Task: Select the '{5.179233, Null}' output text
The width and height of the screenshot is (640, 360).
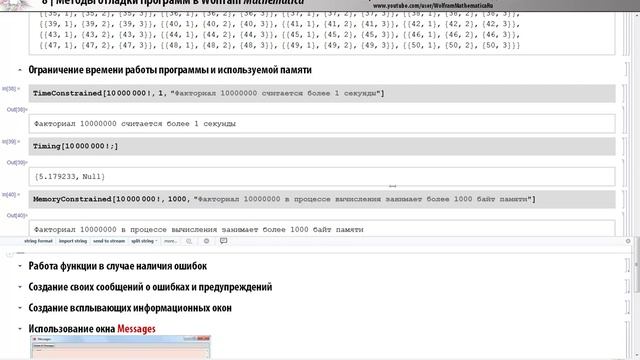Action: click(70, 177)
